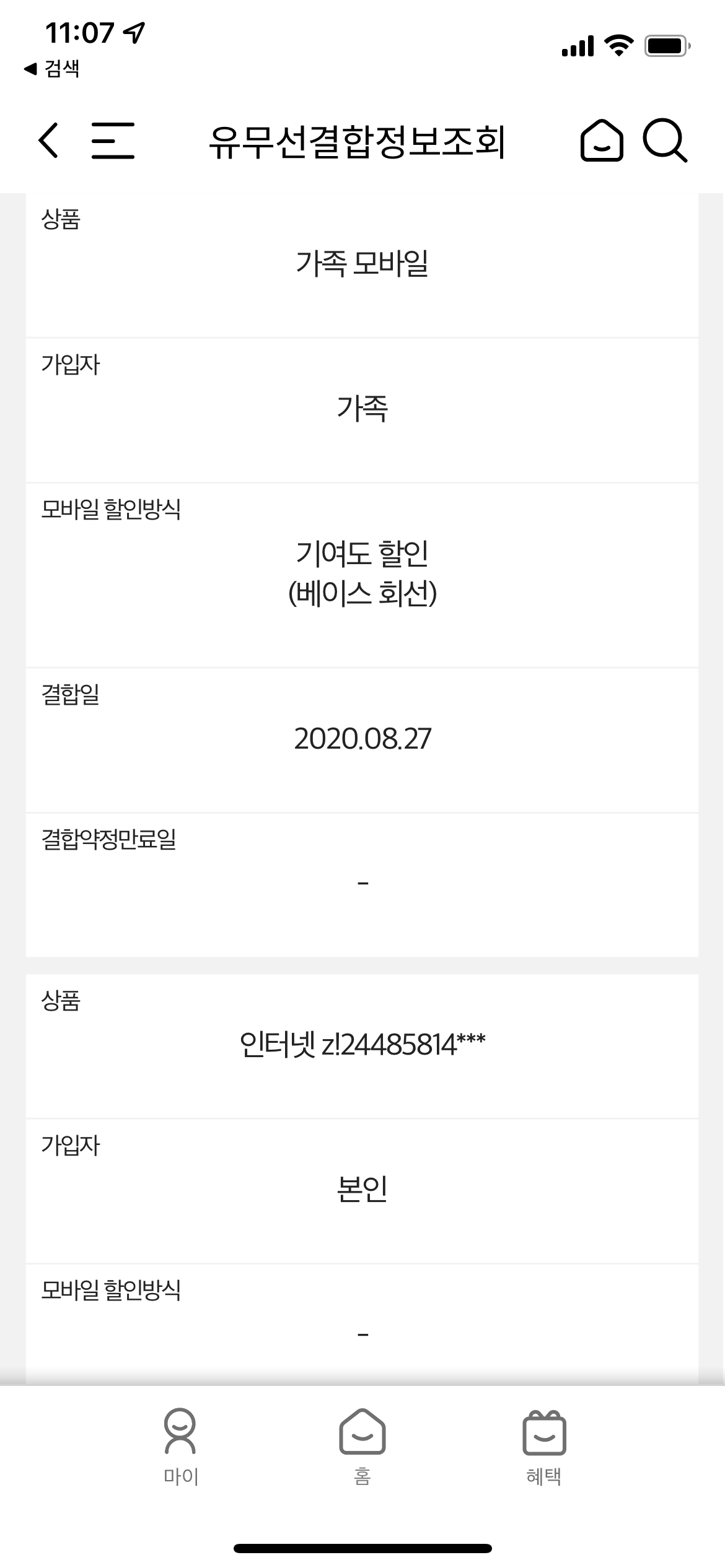725x1568 pixels.
Task: Open search with magnifier icon
Action: click(664, 141)
